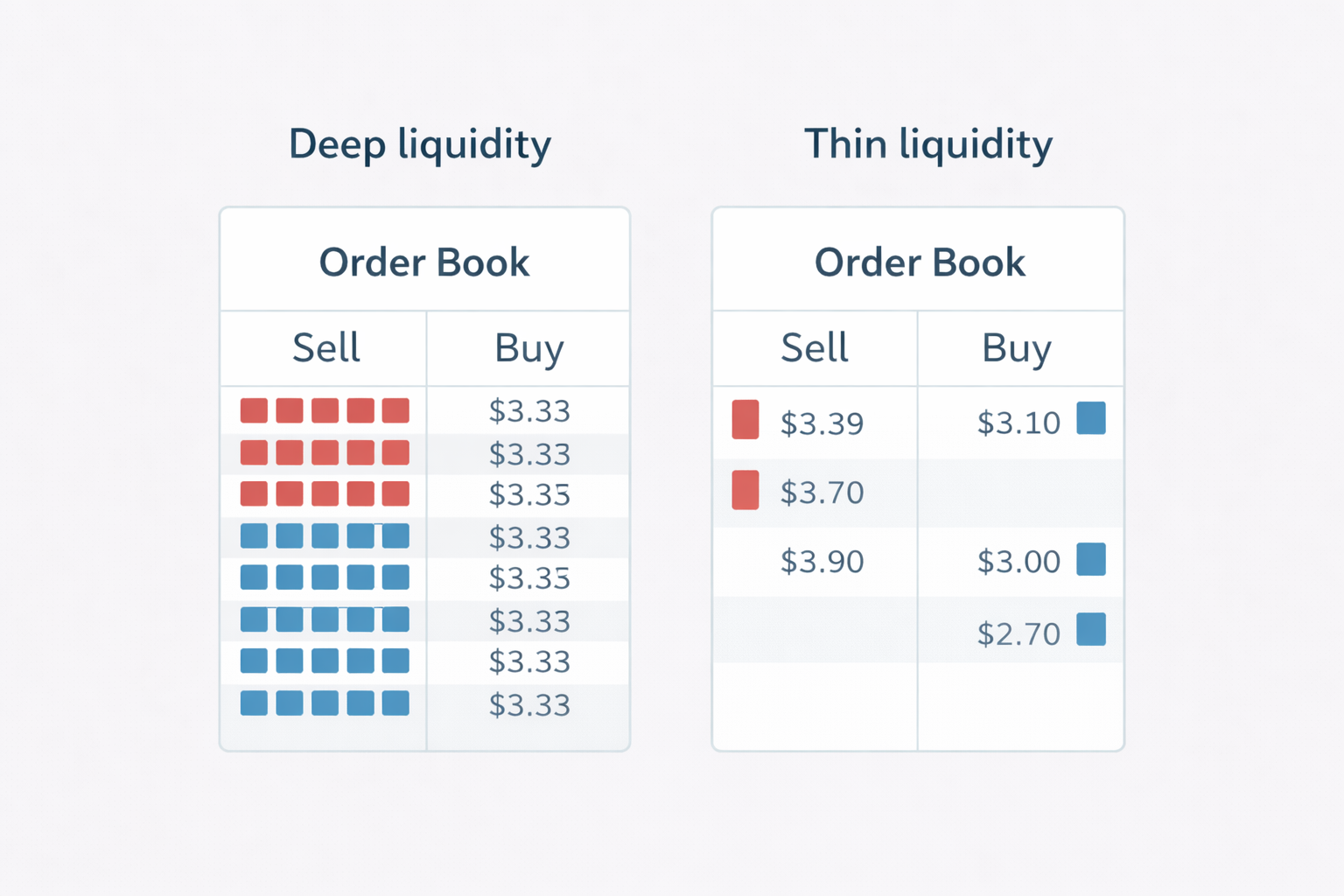
Task: Select the Buy column header under Thin liquidity
Action: [1016, 348]
